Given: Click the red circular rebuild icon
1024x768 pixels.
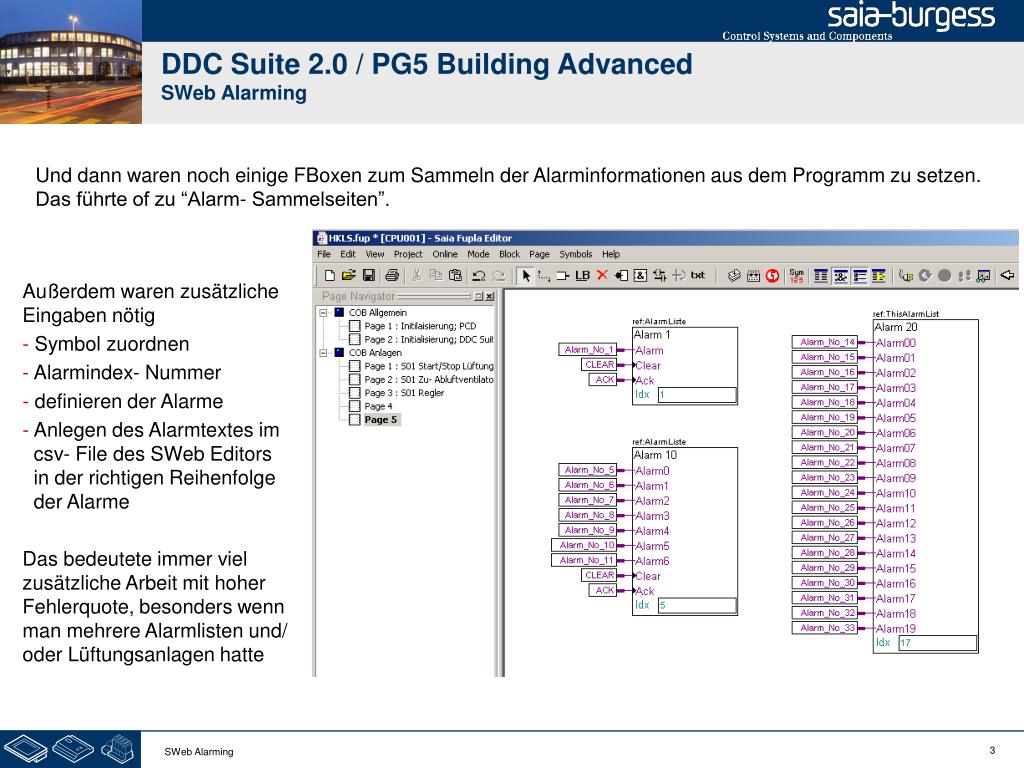Looking at the screenshot, I should point(773,276).
